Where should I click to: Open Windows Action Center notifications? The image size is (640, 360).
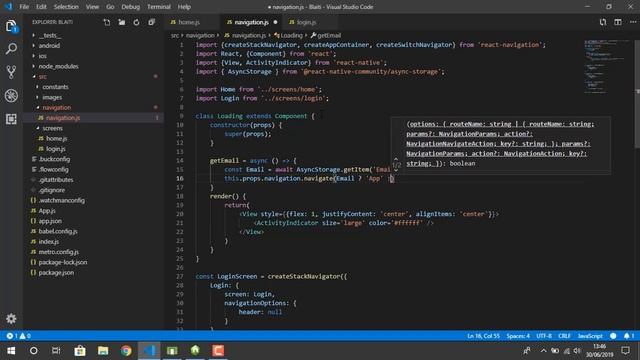pos(625,351)
